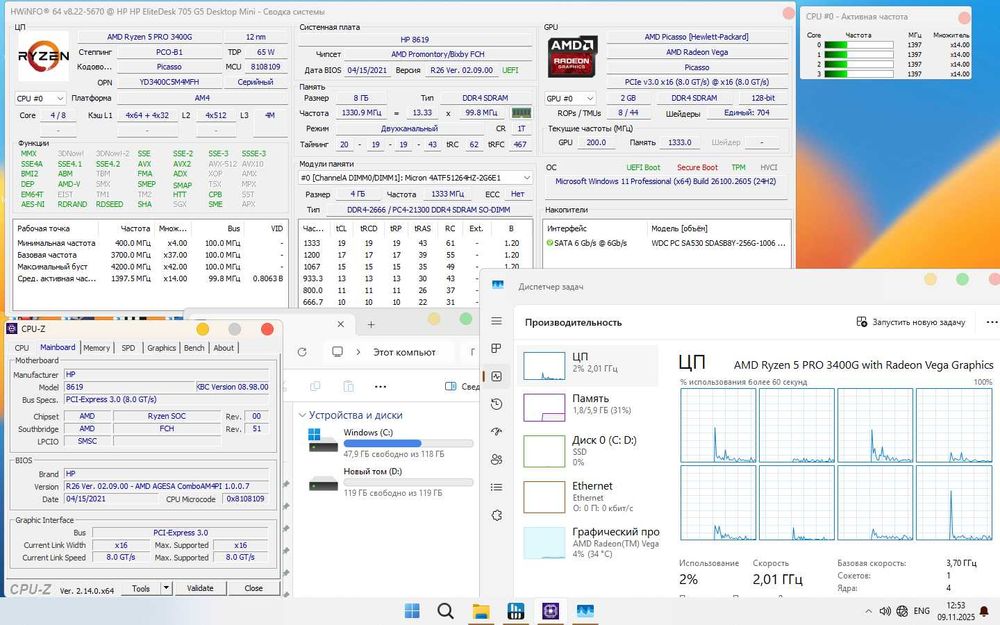Open Startup apps gauge icon in Task Manager
This screenshot has width=1000, height=625.
496,432
